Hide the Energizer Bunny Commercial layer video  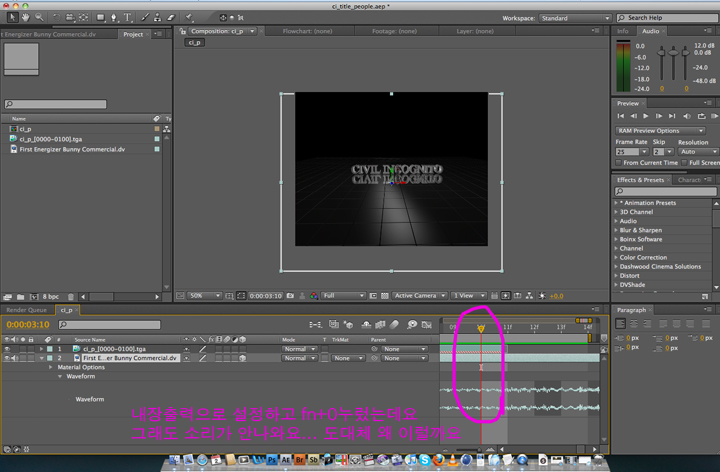pyautogui.click(x=6, y=358)
